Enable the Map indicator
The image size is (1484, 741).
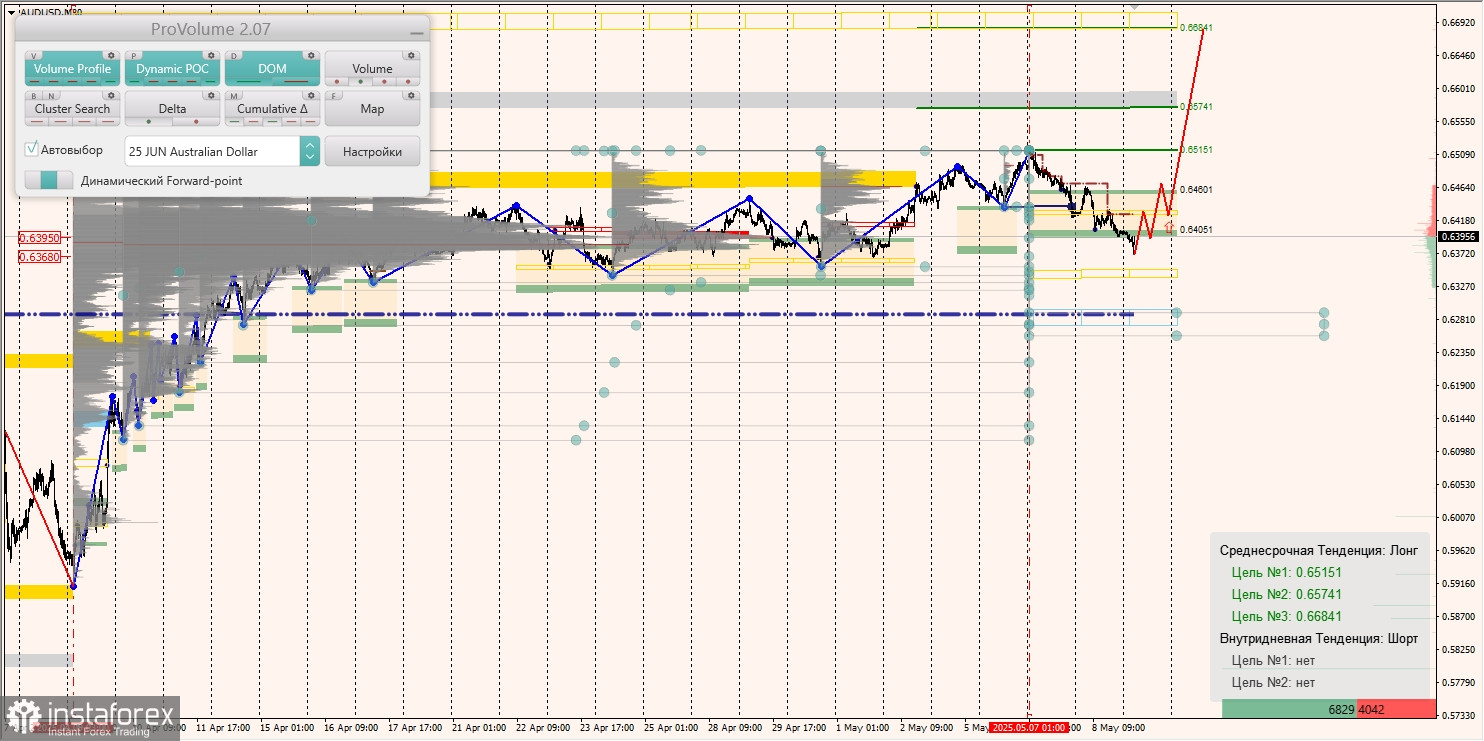pos(372,109)
